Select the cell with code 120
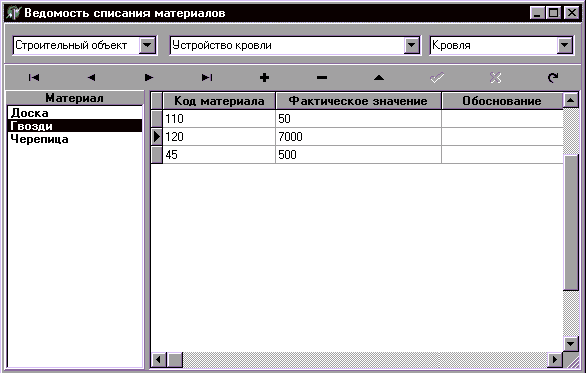Screen dimensions: 587x373 click(x=219, y=137)
